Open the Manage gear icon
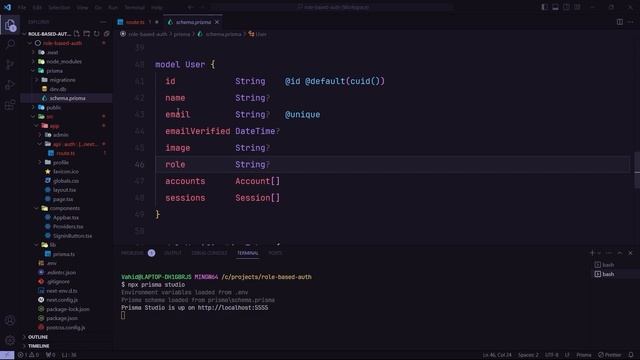 coord(10,340)
